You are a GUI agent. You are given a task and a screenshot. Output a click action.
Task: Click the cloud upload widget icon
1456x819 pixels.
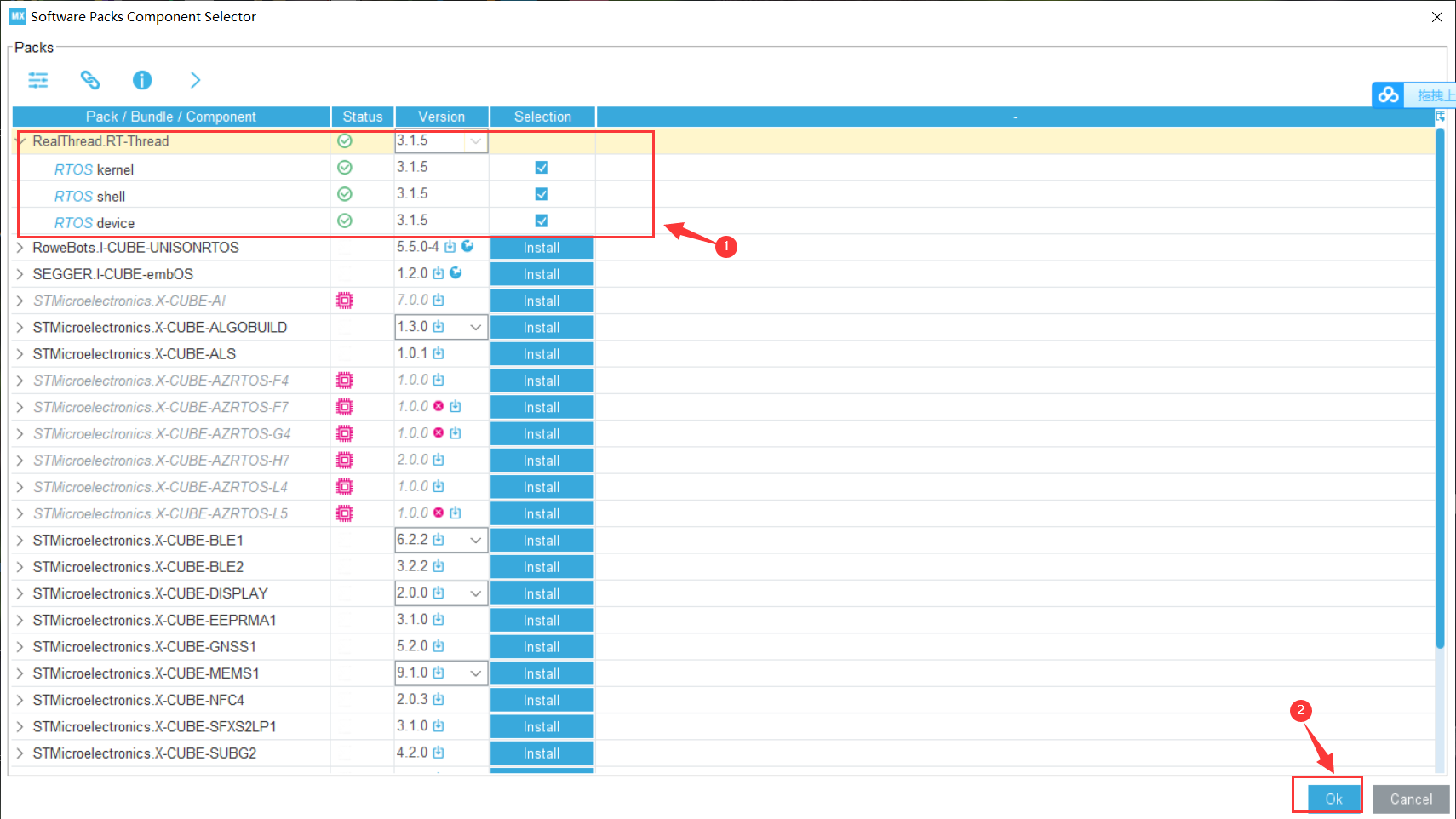[1389, 95]
